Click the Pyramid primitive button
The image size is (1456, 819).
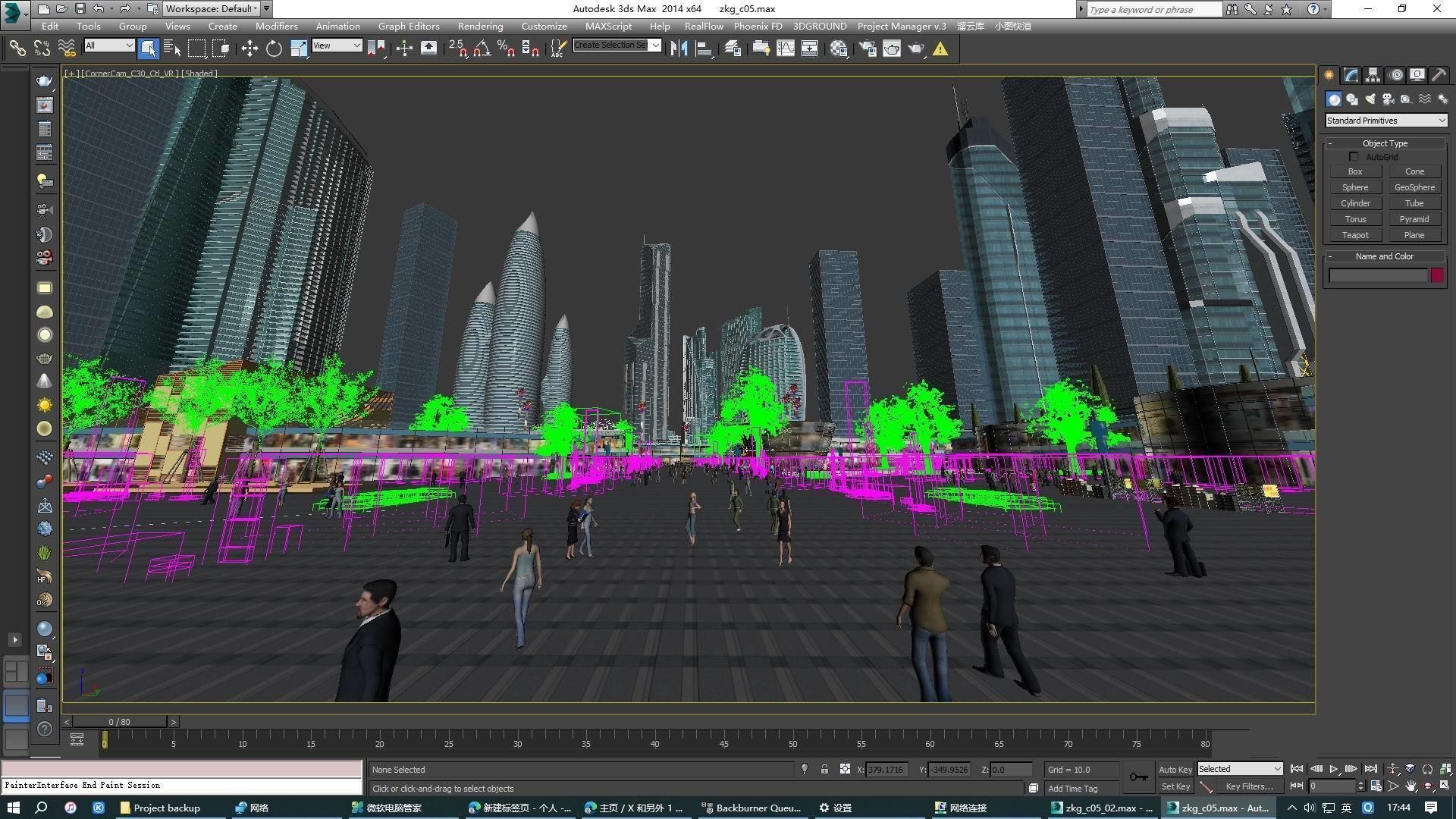pyautogui.click(x=1414, y=219)
